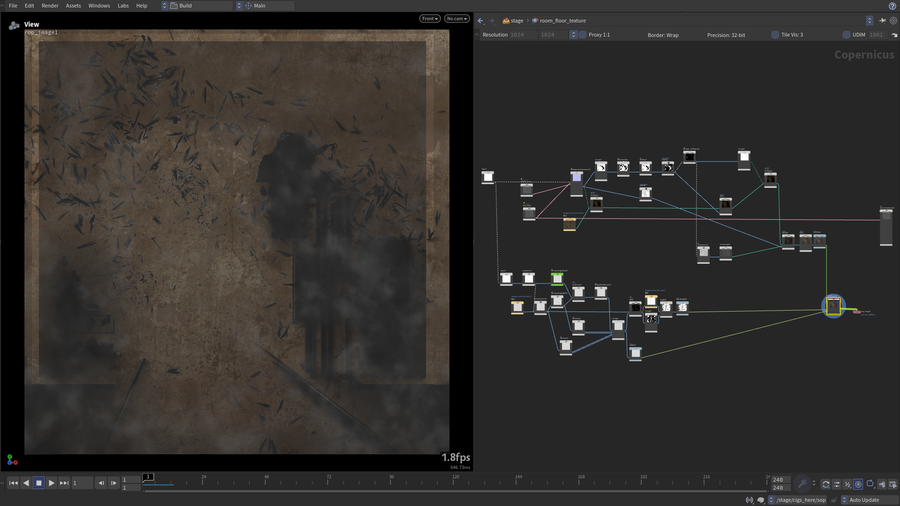The height and width of the screenshot is (506, 900).
Task: Click the Resolution height field
Action: (553, 35)
